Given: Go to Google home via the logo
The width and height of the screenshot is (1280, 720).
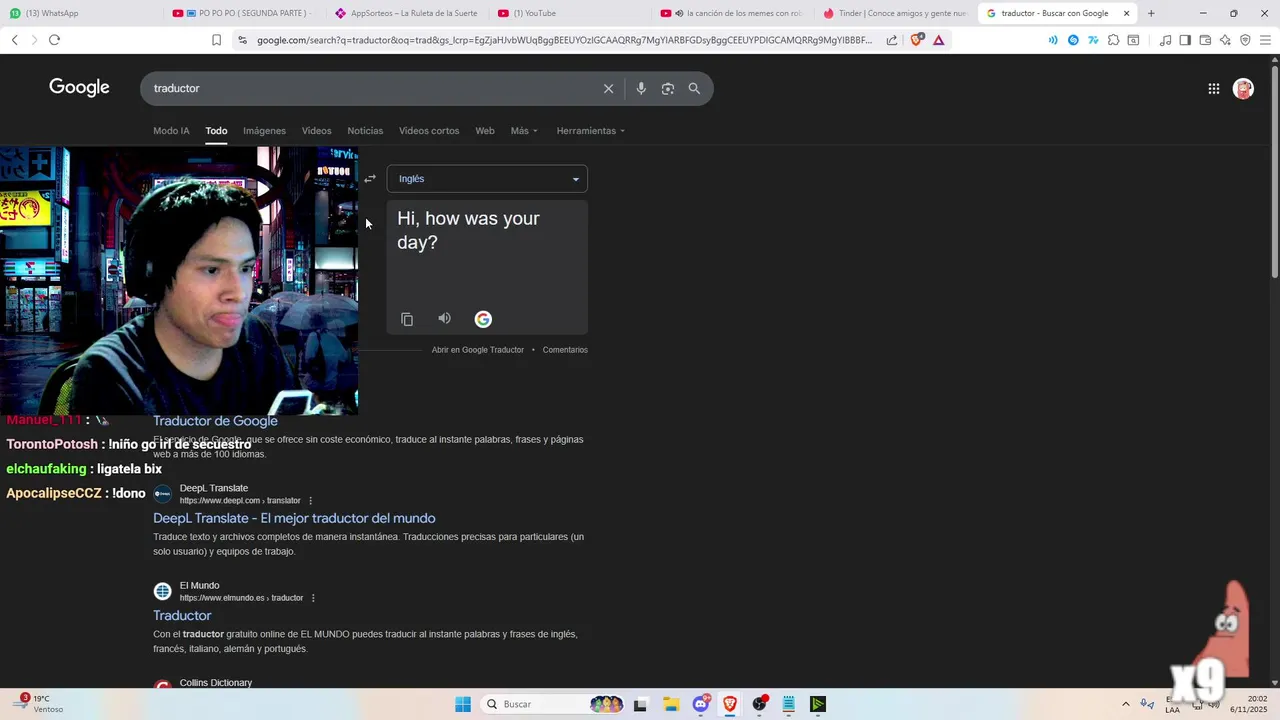Looking at the screenshot, I should (79, 88).
